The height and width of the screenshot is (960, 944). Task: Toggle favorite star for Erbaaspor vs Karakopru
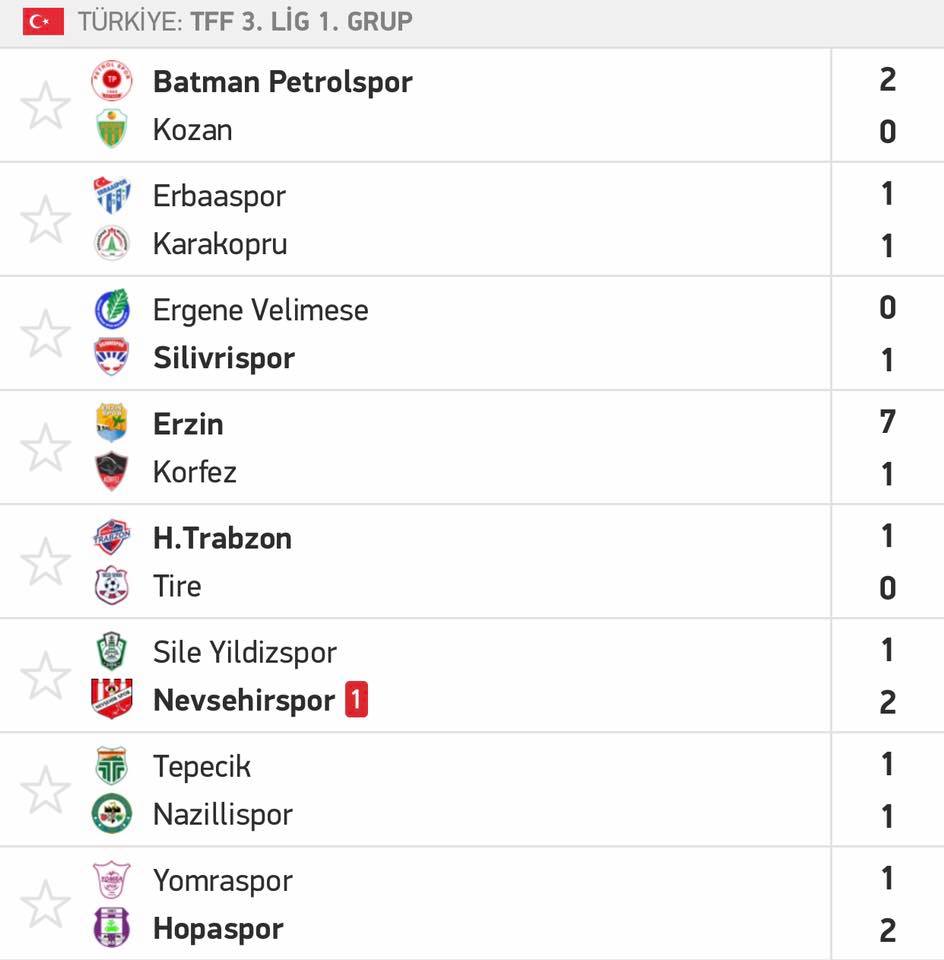[x=45, y=219]
